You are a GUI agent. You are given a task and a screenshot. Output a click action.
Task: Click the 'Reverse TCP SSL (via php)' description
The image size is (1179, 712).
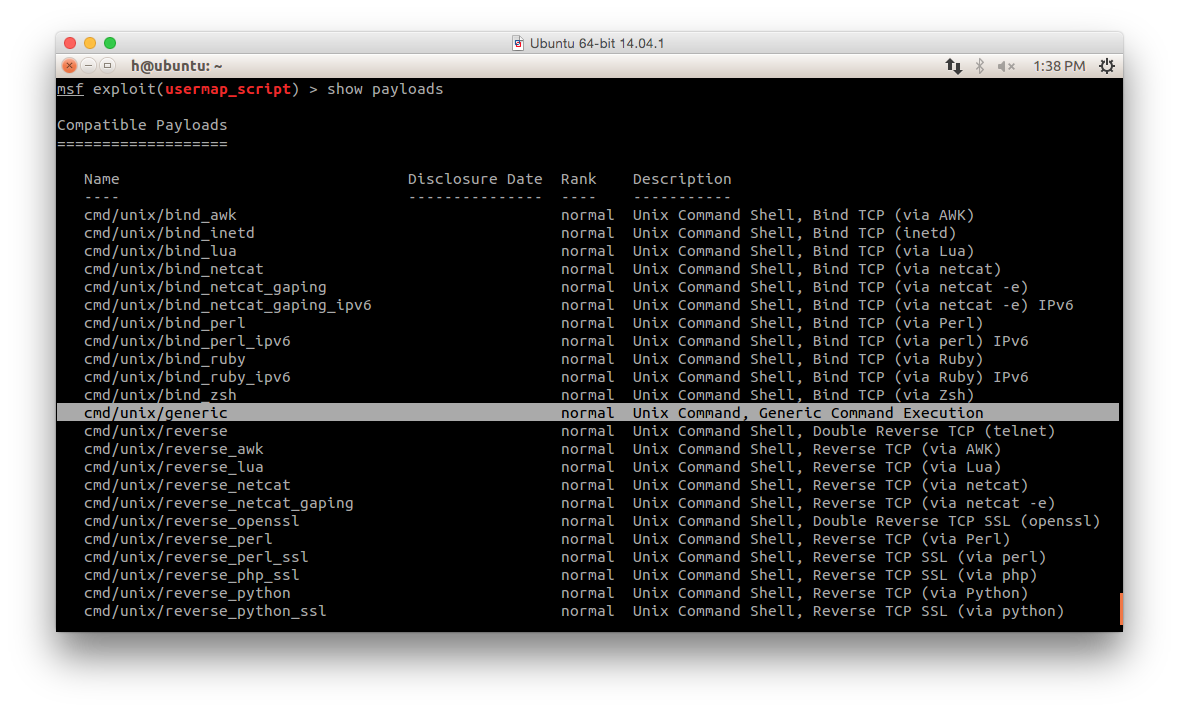925,575
